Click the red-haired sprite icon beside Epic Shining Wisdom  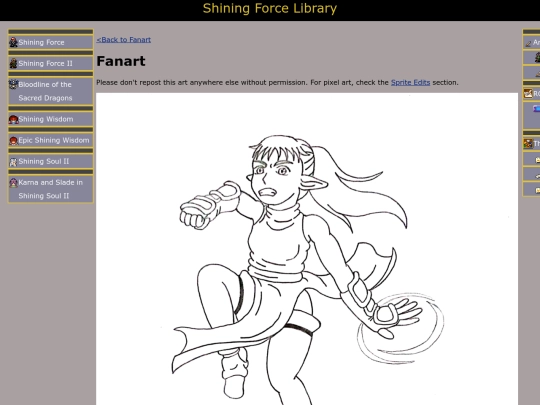(x=13, y=141)
